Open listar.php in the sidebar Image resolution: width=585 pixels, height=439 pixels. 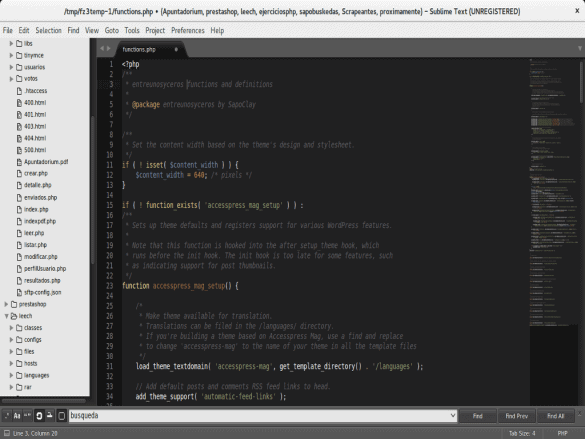click(35, 245)
